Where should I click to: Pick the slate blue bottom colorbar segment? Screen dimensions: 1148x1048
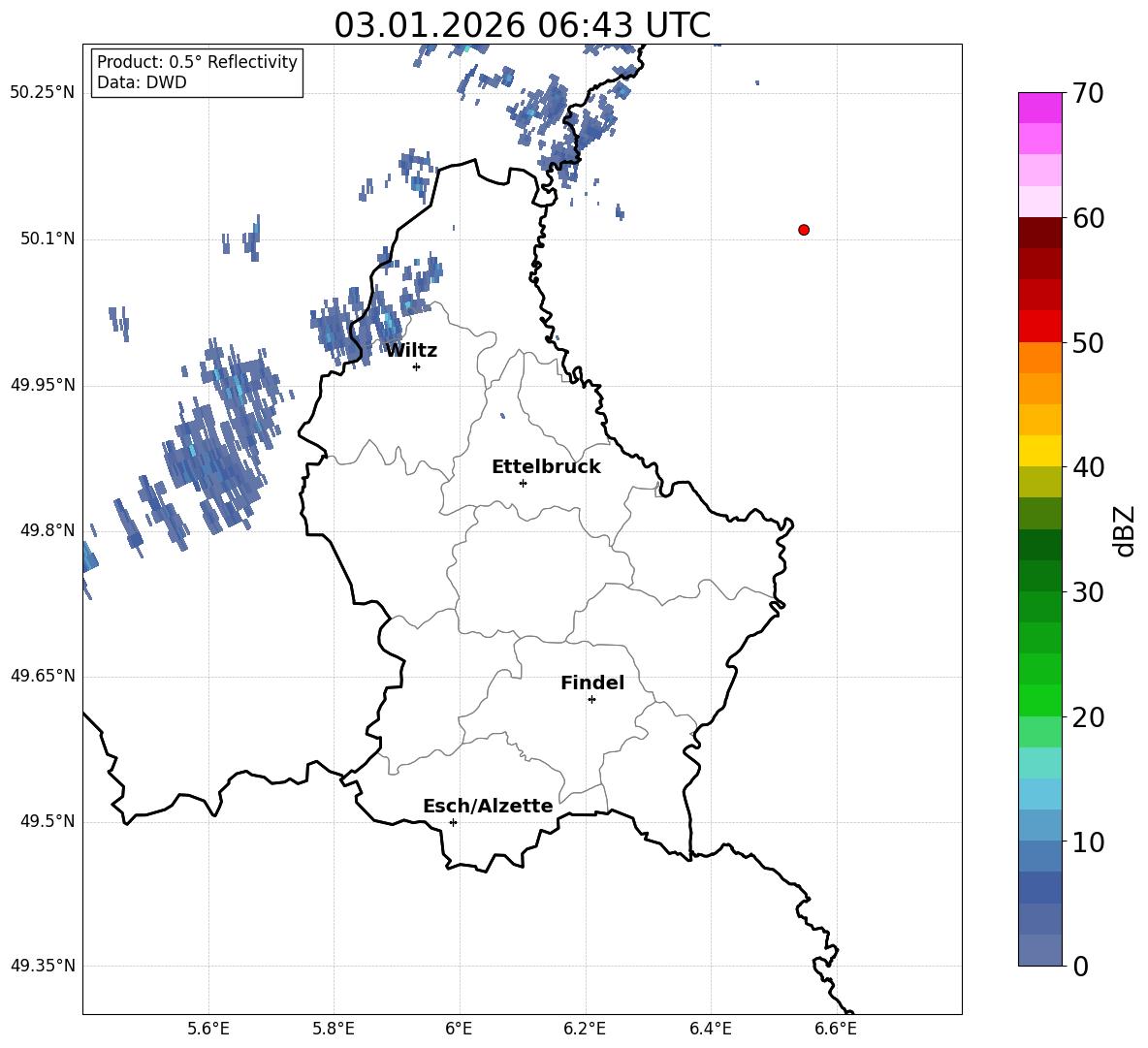click(x=1040, y=951)
